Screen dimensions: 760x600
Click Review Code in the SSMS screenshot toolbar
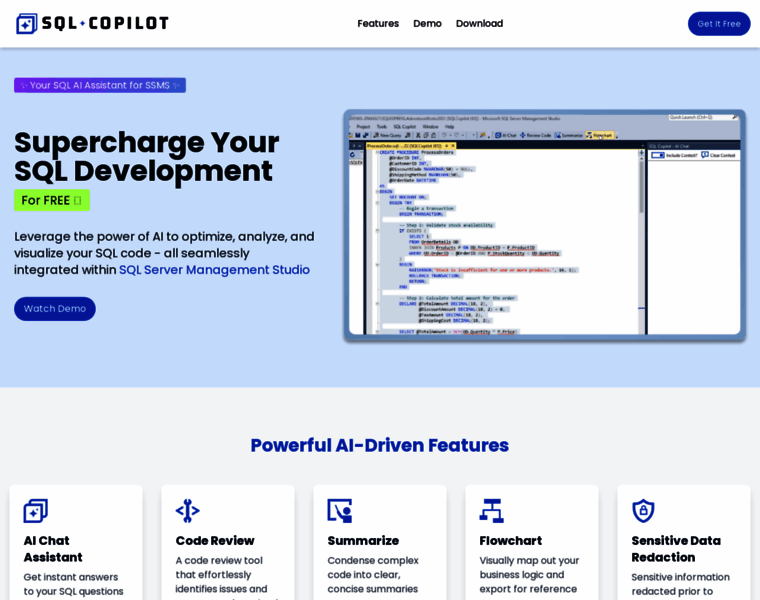536,135
